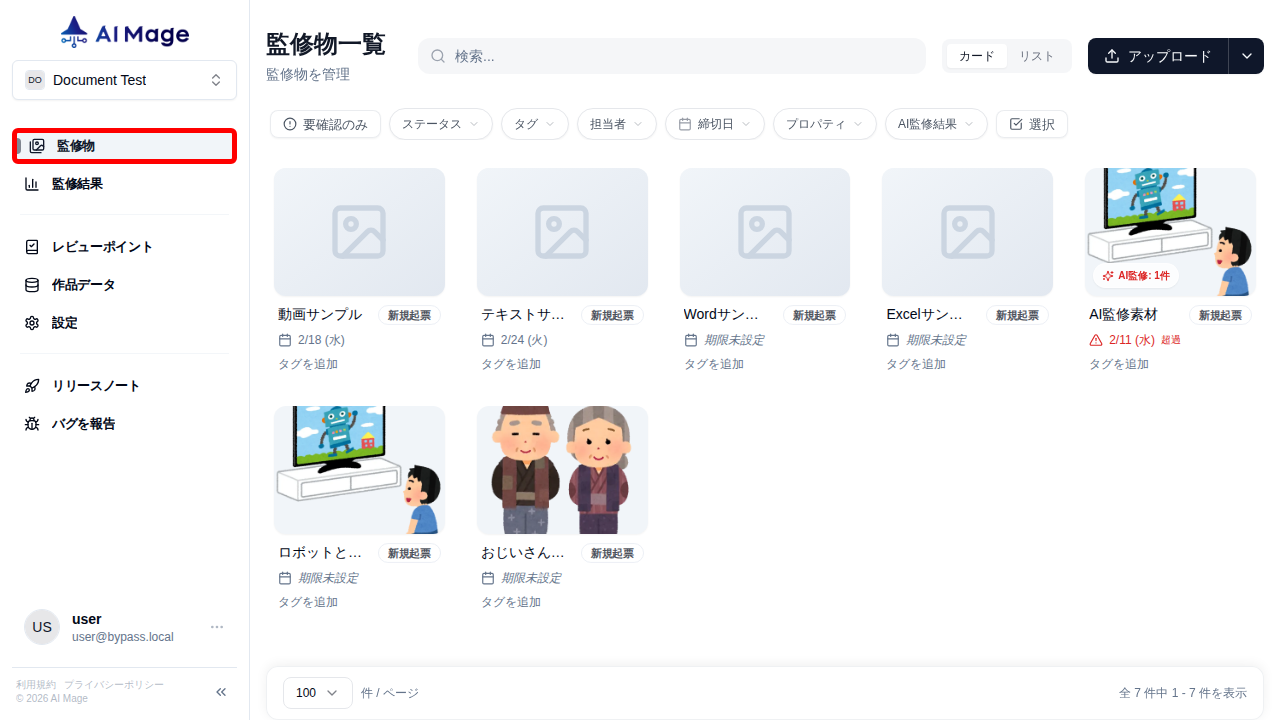Screen dimensions: 1280x720
Task: Open the 締切日 filter
Action: (x=714, y=124)
